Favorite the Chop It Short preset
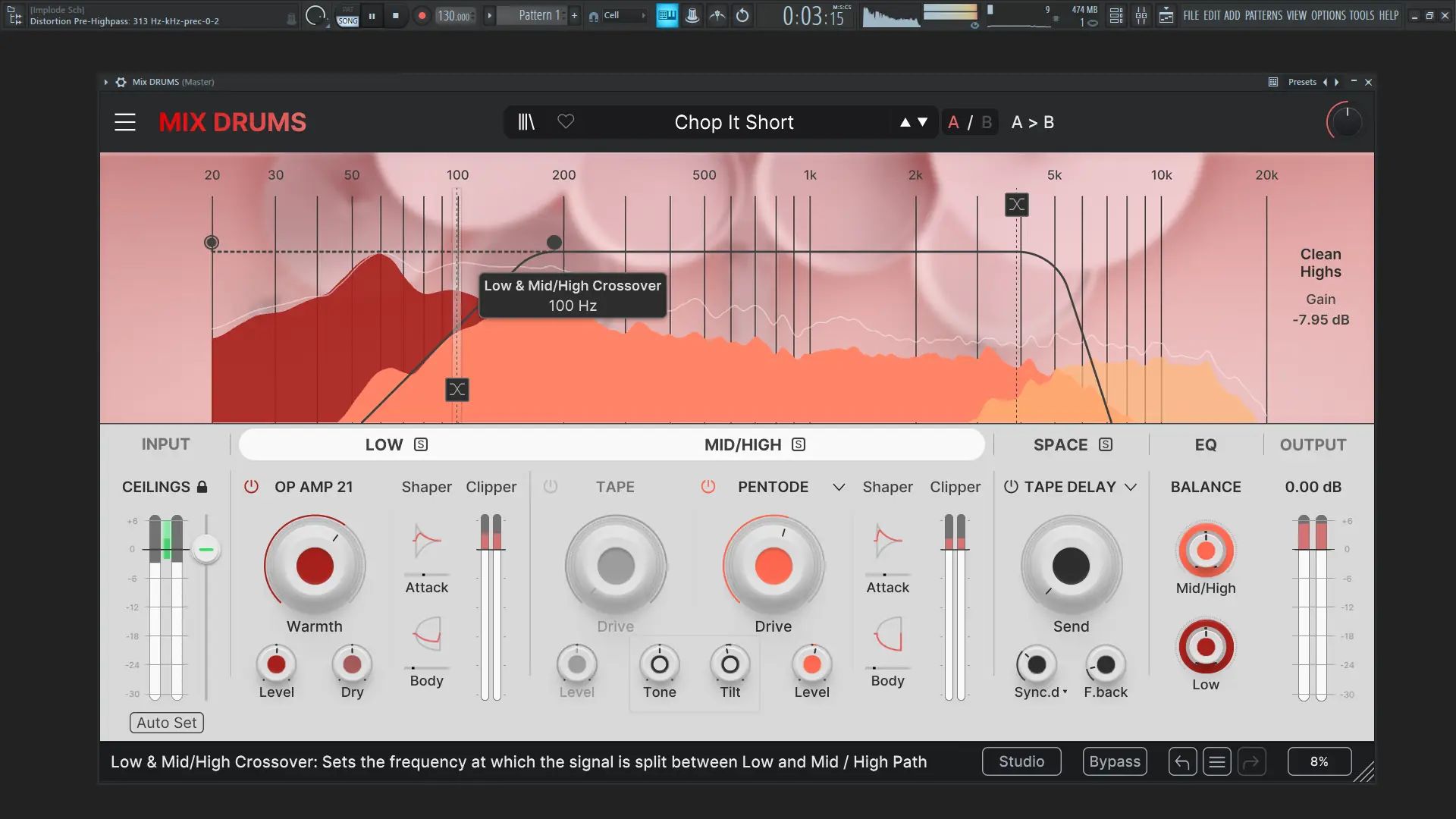Viewport: 1456px width, 819px height. tap(566, 122)
